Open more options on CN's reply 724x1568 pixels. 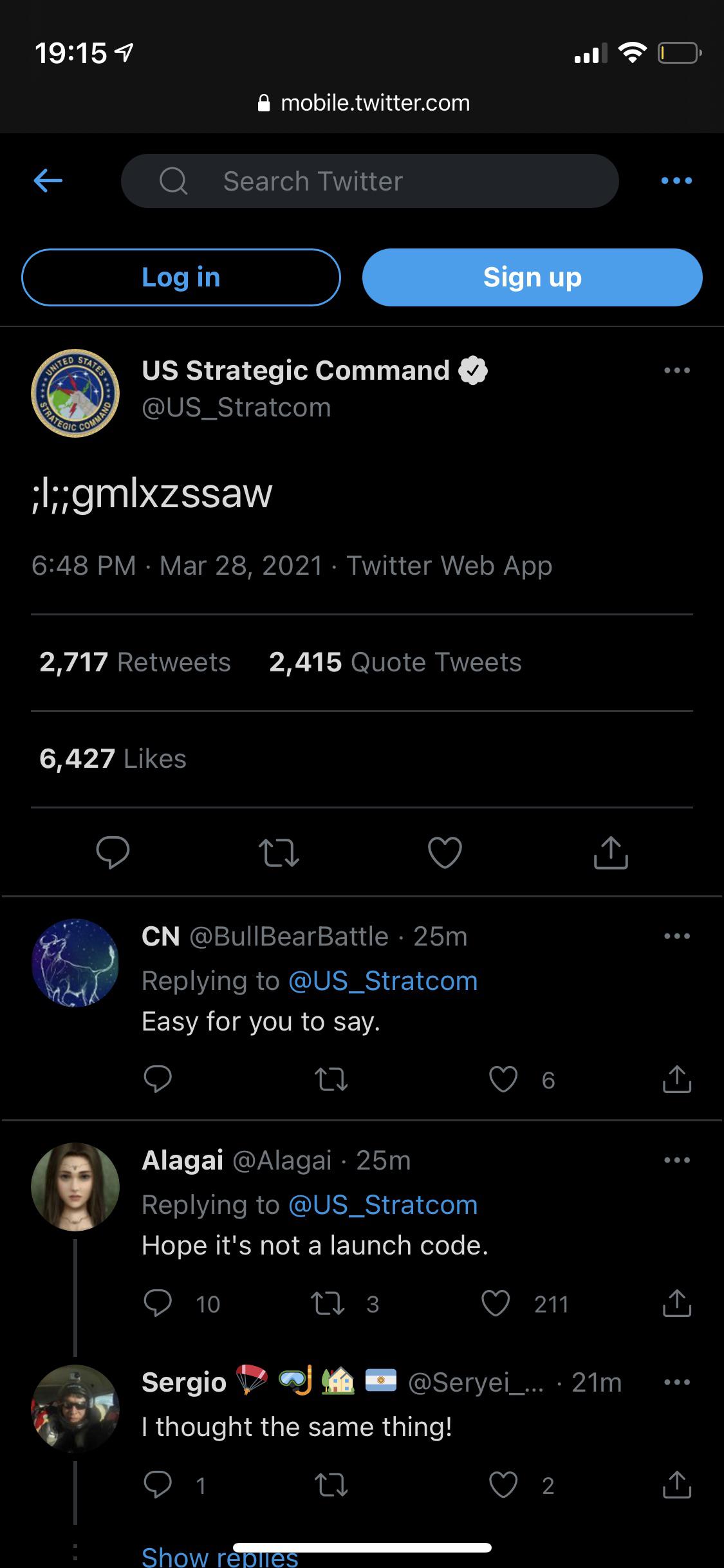coord(676,936)
